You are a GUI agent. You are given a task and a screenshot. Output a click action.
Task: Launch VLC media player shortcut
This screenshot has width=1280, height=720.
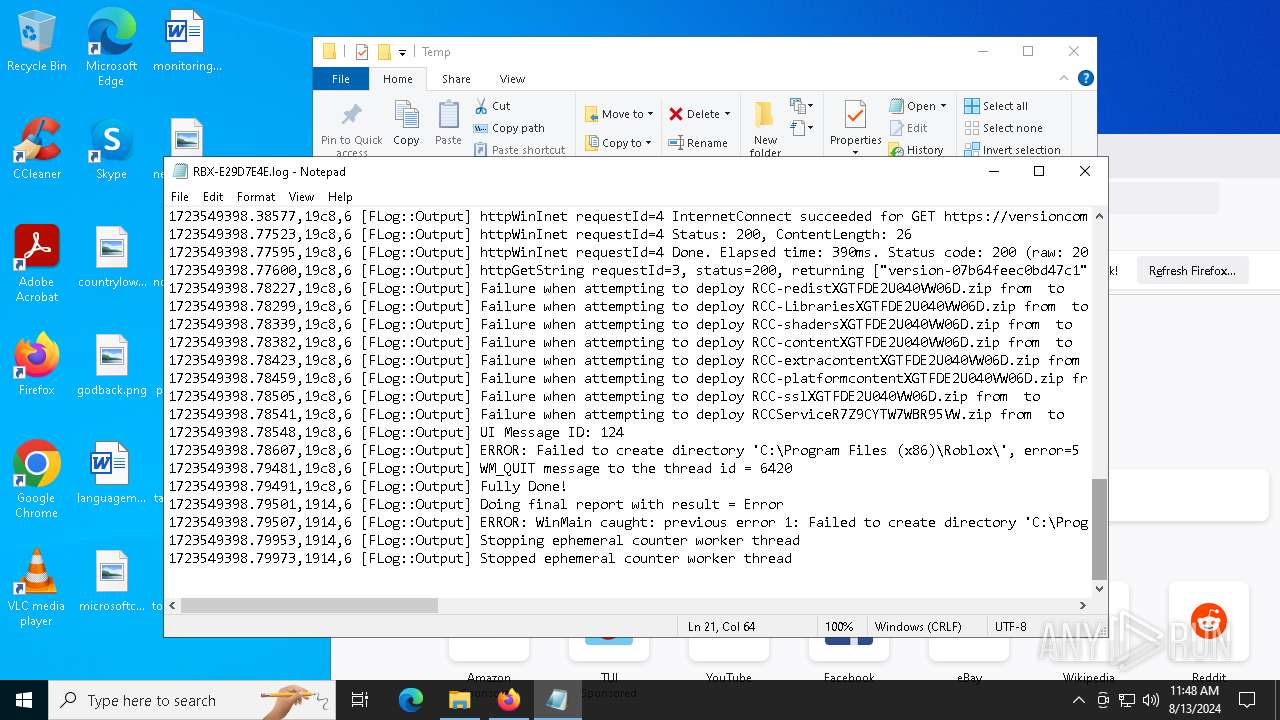pos(37,587)
